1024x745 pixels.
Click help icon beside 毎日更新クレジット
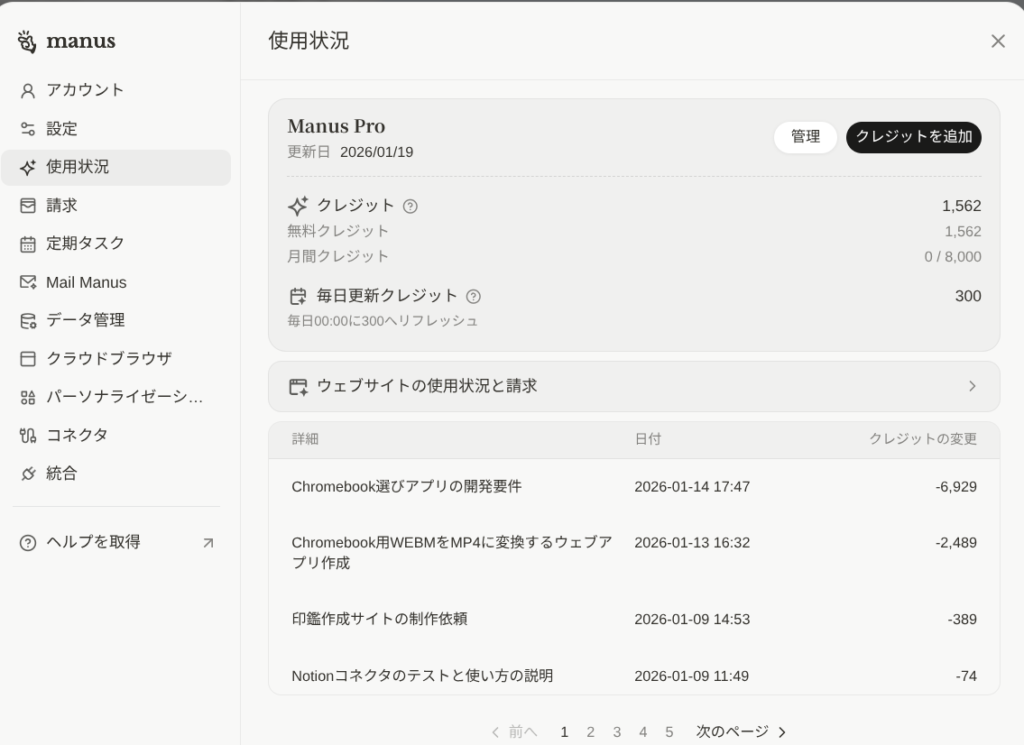[x=473, y=296]
